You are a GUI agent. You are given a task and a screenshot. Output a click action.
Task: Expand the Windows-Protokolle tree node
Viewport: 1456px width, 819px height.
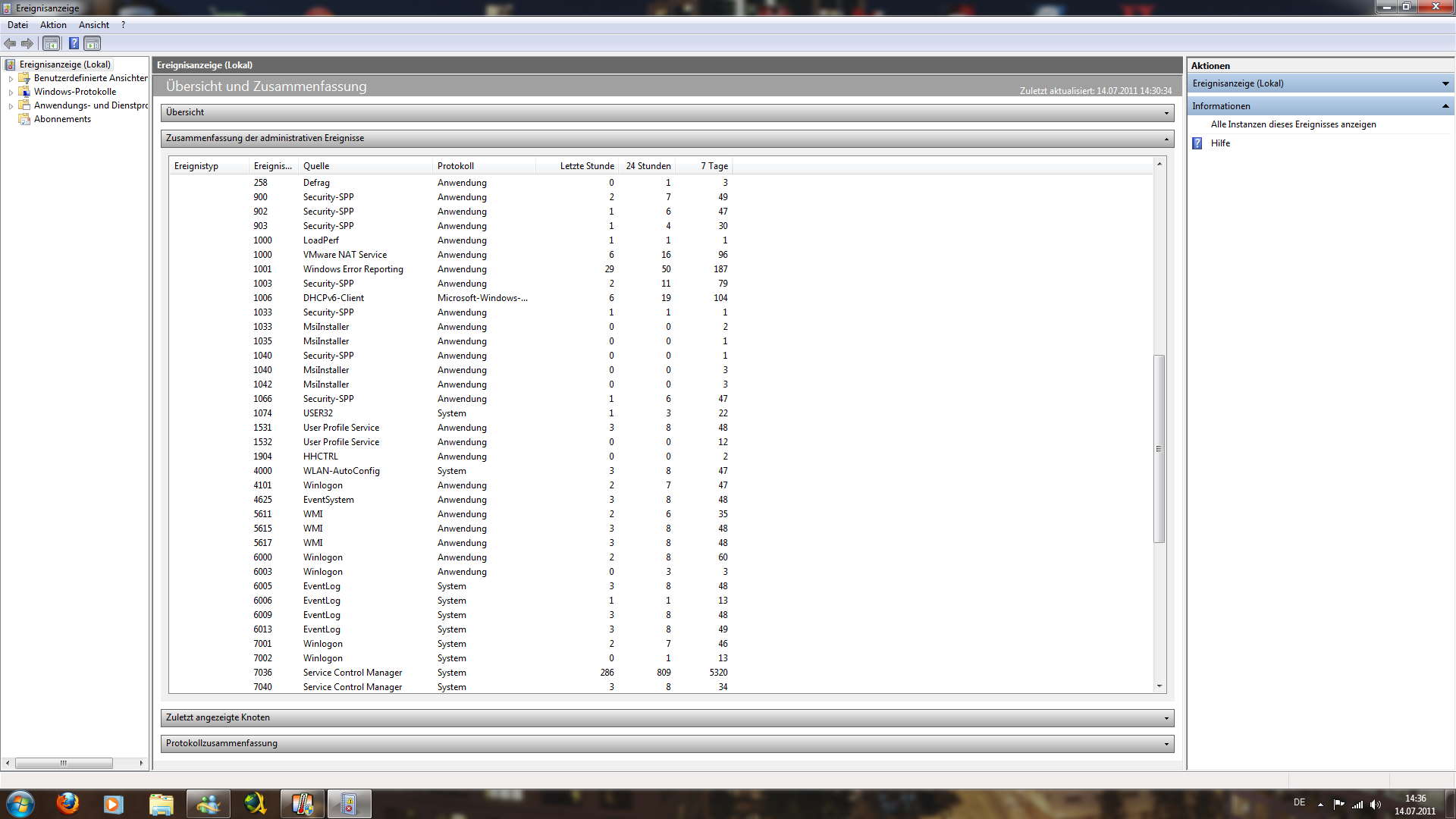pos(11,93)
